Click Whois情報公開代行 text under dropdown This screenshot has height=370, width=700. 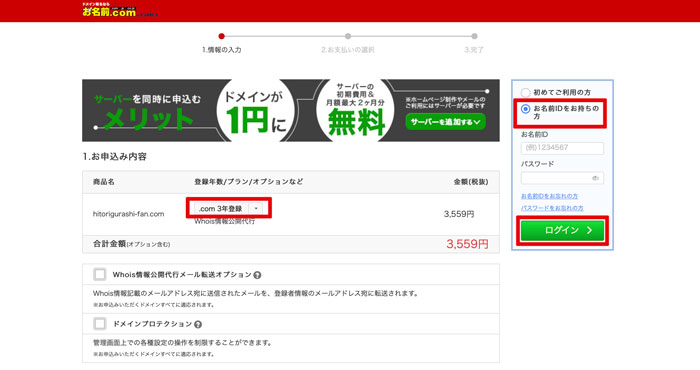click(x=224, y=221)
